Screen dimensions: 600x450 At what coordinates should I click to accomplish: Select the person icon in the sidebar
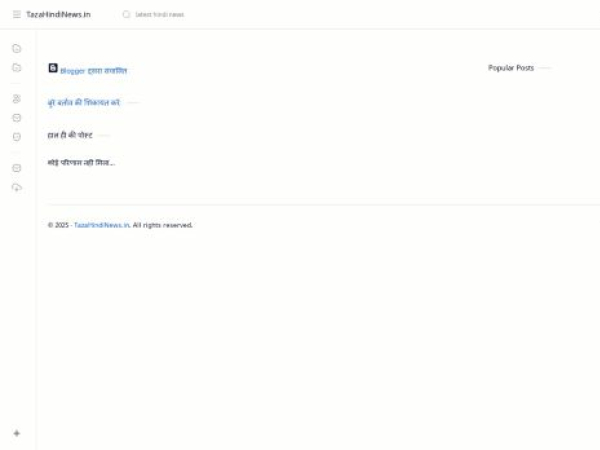point(16,99)
